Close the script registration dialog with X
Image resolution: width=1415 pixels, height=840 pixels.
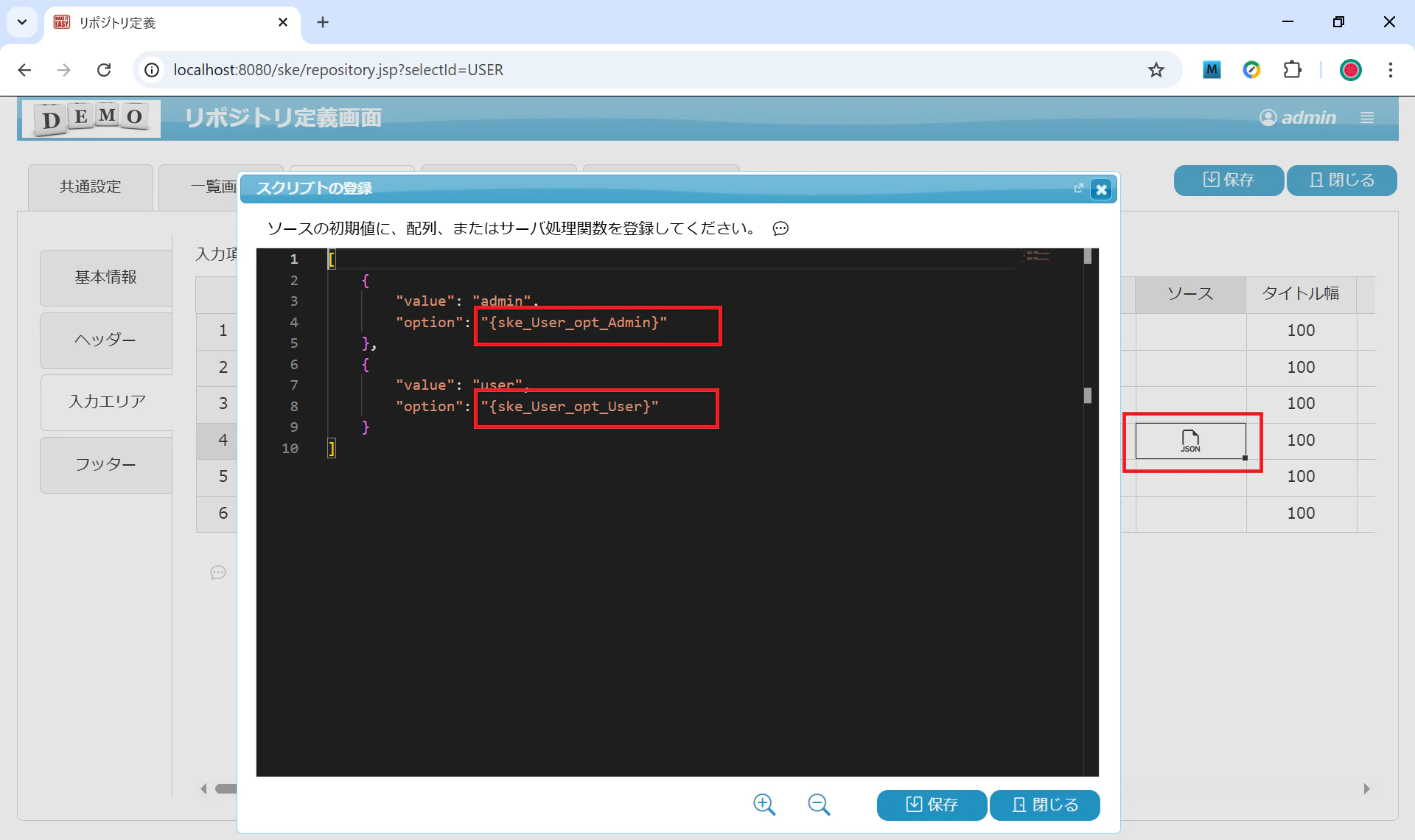(x=1101, y=189)
